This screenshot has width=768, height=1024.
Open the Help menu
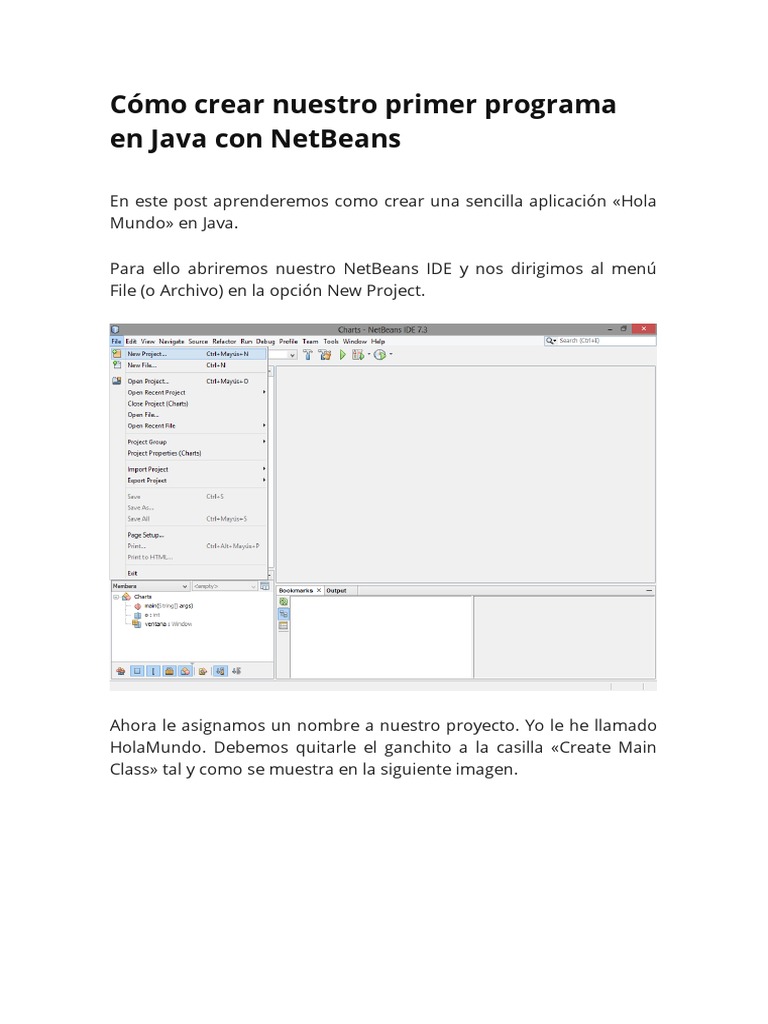point(378,342)
